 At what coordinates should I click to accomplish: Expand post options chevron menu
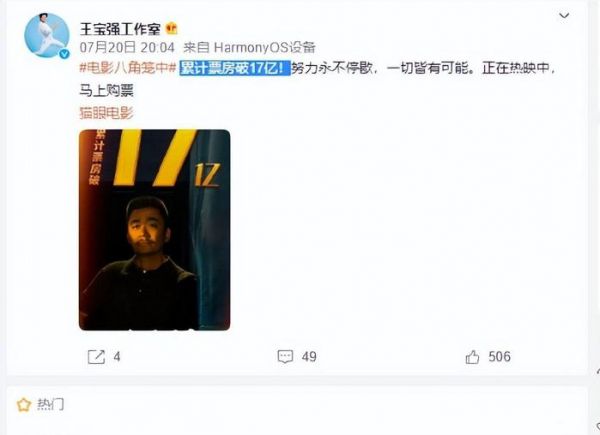pyautogui.click(x=564, y=16)
